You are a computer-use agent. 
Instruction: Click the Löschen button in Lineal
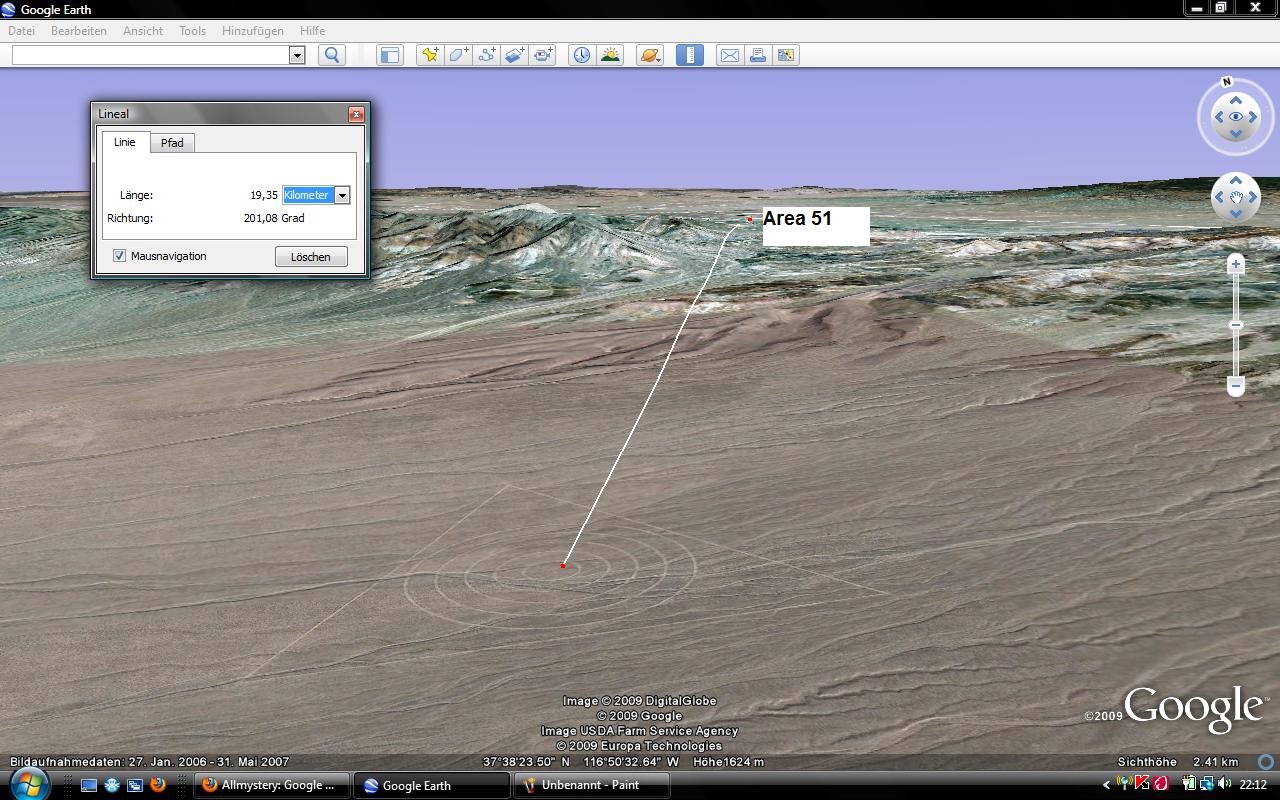pyautogui.click(x=311, y=257)
